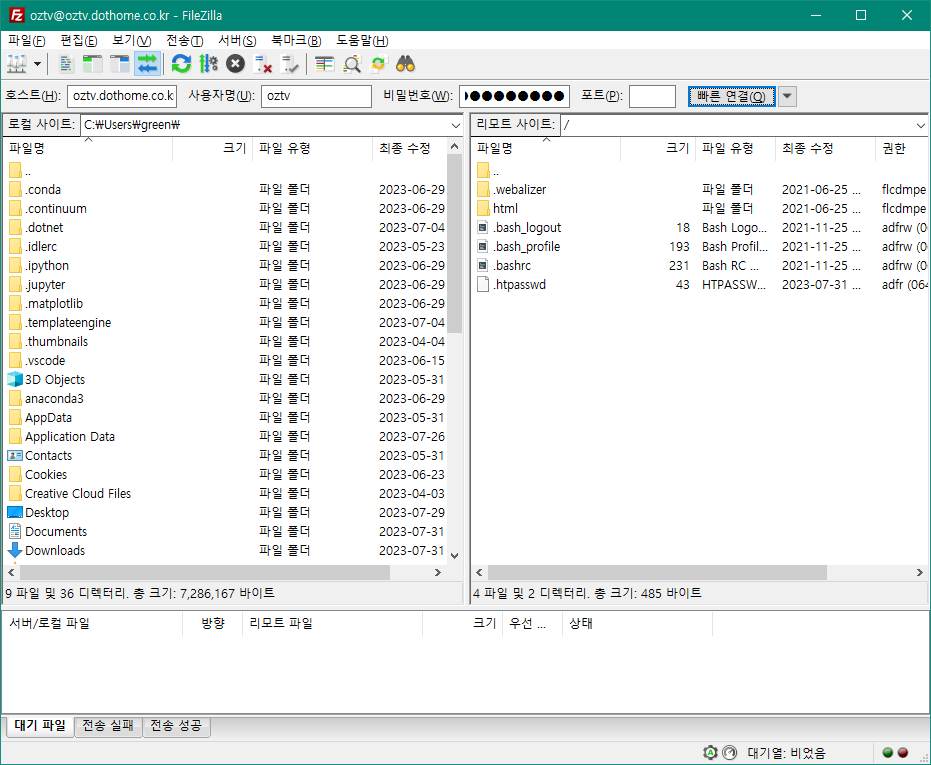Select the .htpasswd file icon
The image size is (931, 765).
483,284
